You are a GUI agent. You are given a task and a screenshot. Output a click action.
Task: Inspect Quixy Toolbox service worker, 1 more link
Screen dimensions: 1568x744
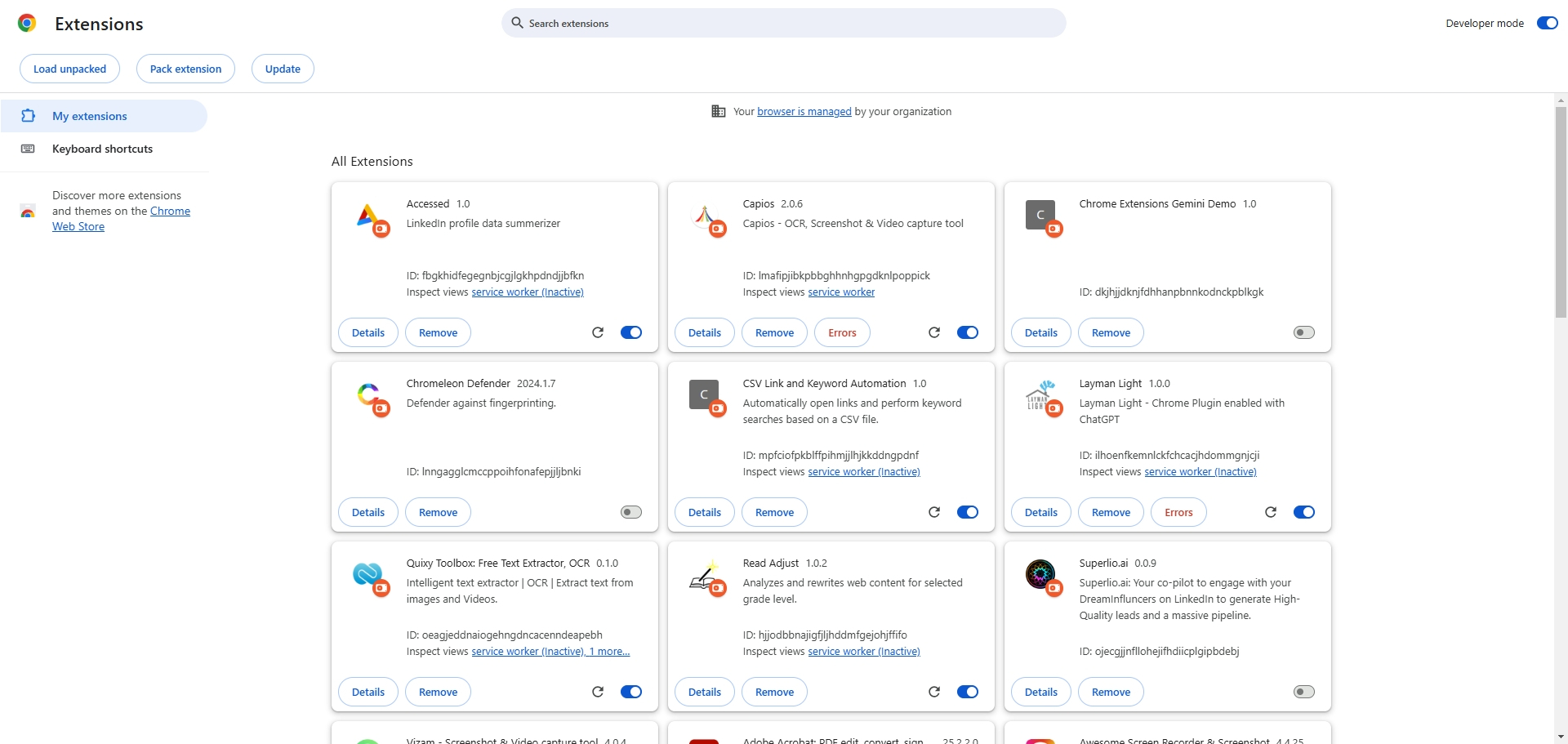[x=550, y=652]
